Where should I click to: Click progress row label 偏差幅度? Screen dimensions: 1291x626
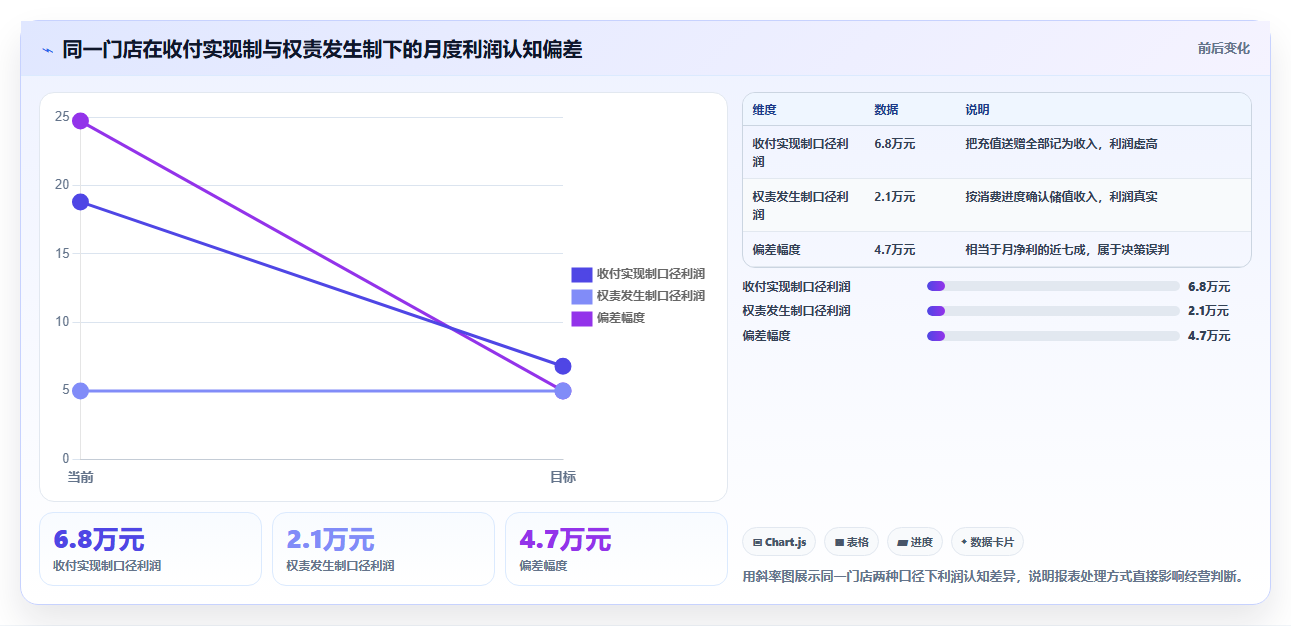[766, 336]
